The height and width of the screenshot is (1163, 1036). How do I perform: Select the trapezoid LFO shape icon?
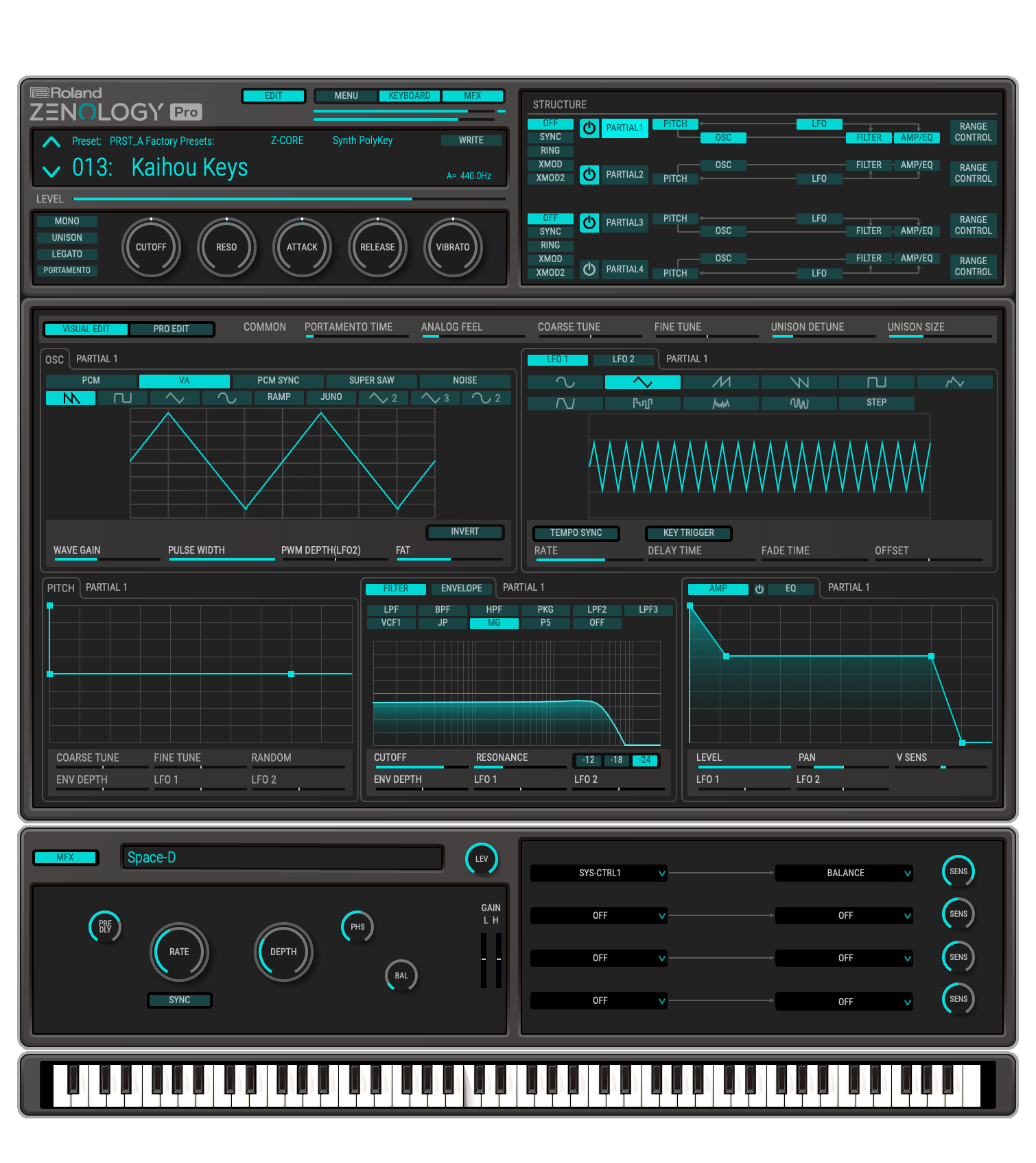565,403
